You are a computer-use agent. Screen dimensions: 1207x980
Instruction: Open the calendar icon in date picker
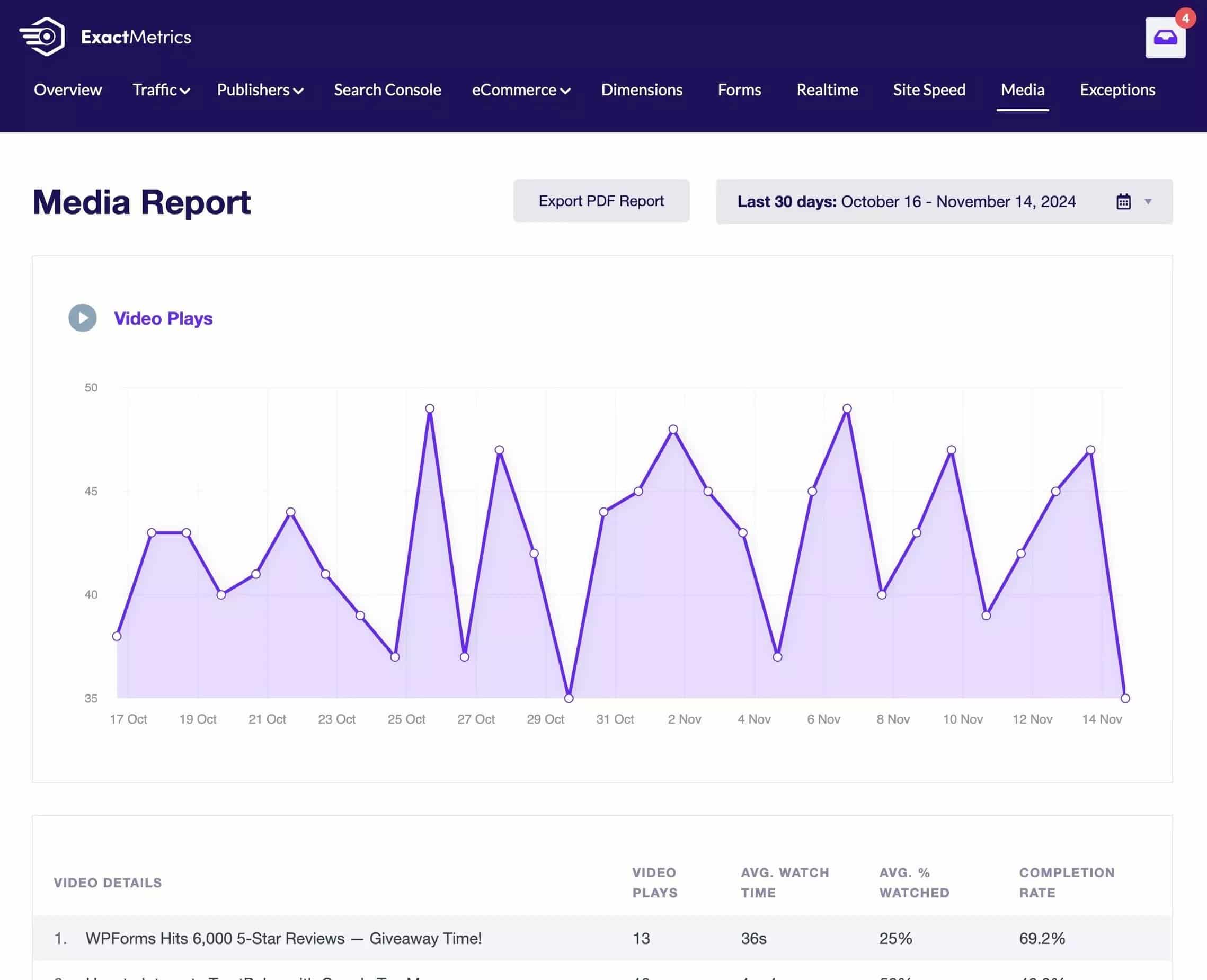[1123, 201]
